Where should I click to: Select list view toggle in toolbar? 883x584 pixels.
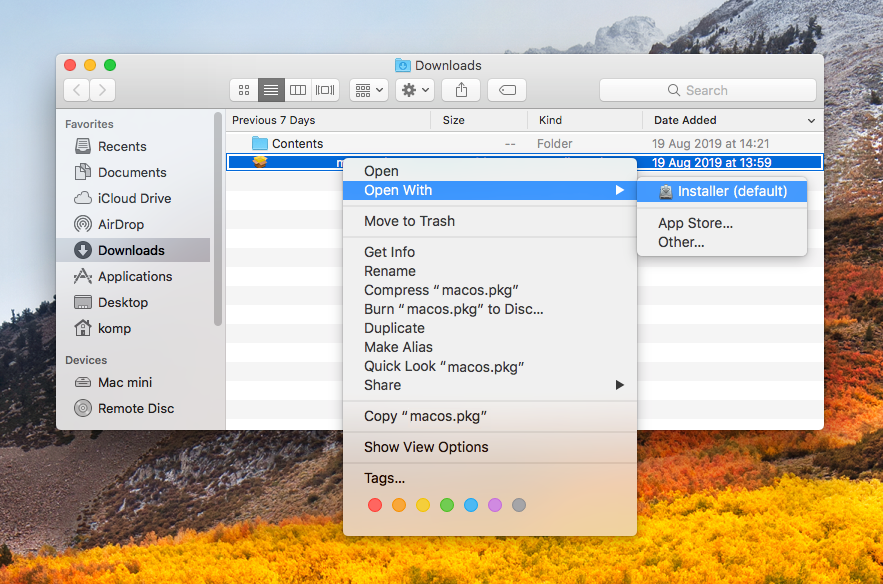271,90
